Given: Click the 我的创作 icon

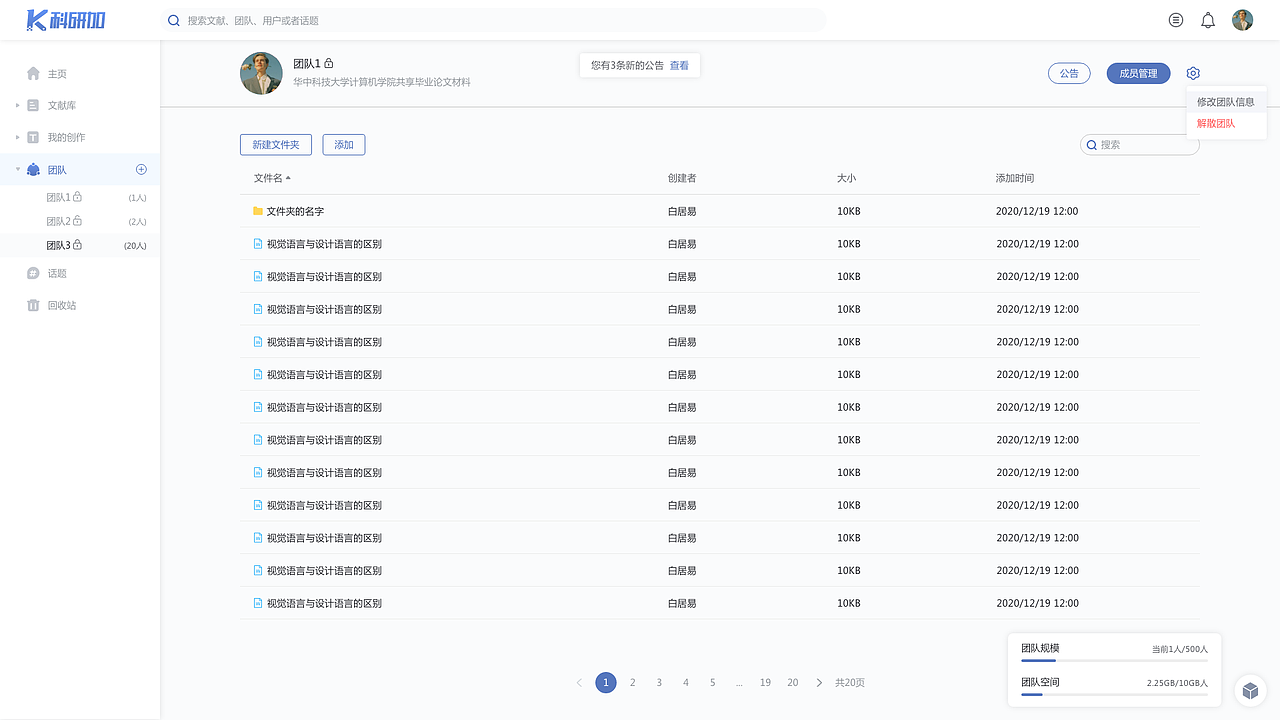Looking at the screenshot, I should [x=33, y=137].
